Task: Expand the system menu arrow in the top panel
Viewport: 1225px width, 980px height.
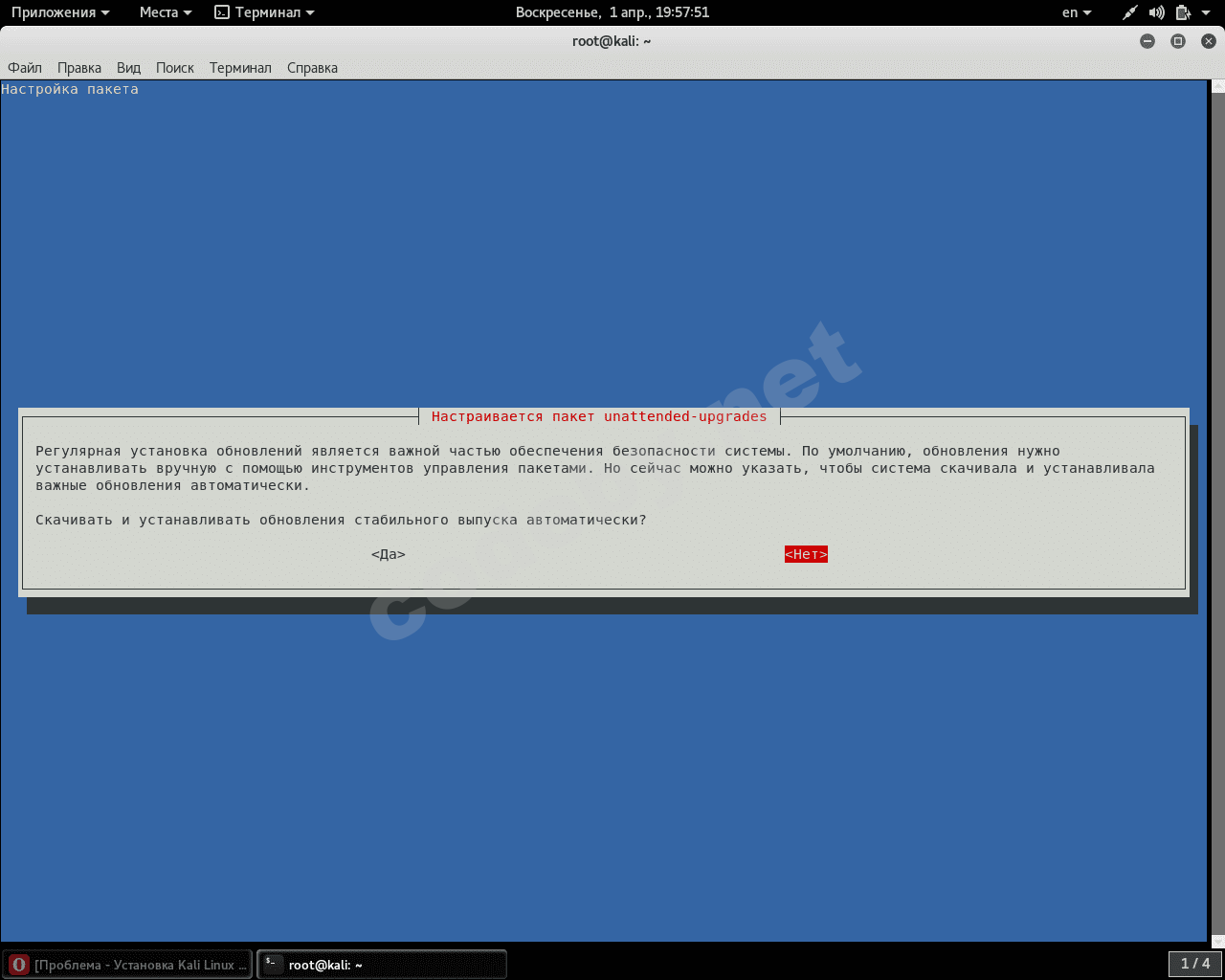Action: [x=1205, y=12]
